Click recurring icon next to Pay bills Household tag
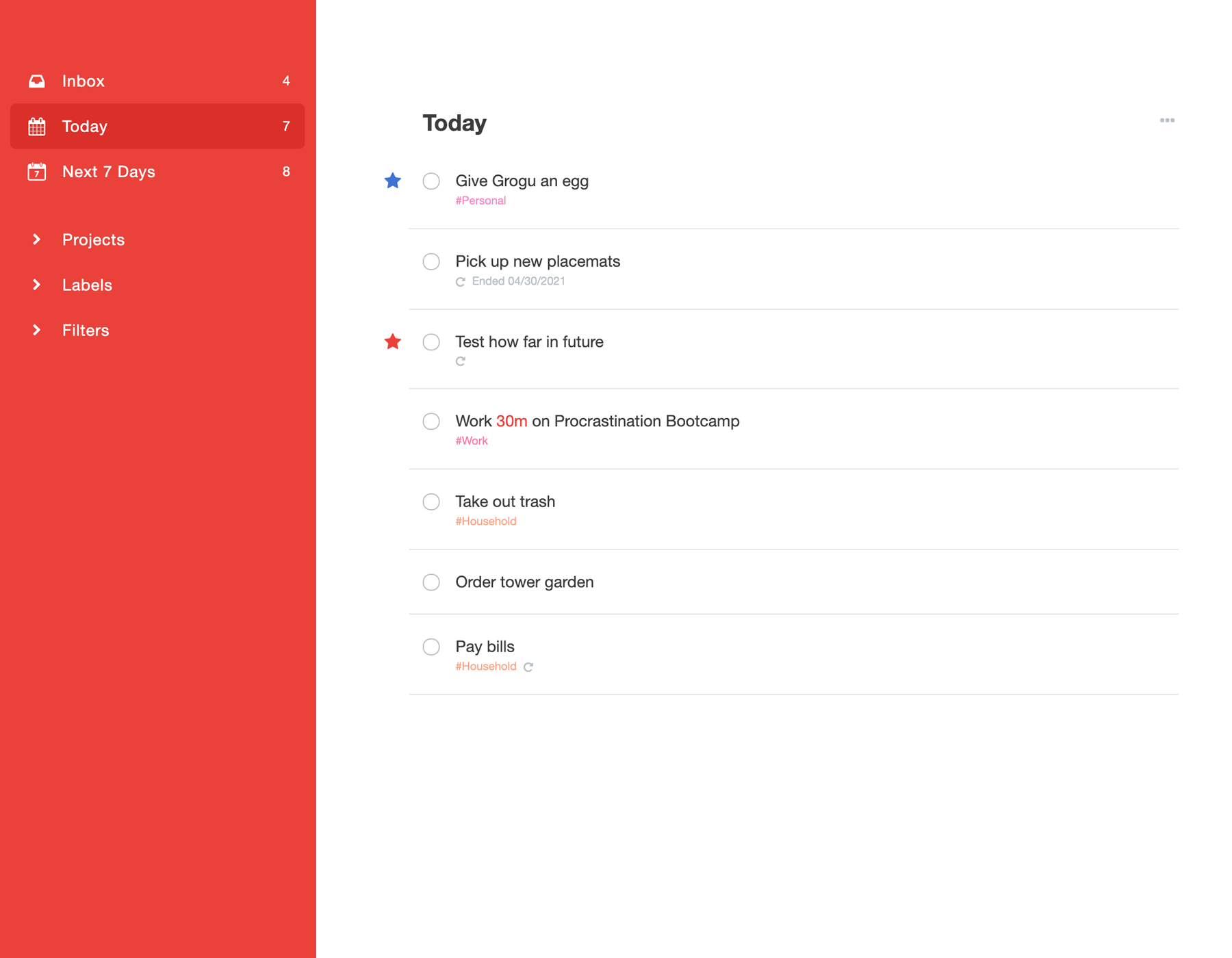Screen dimensions: 1232x958 528,667
